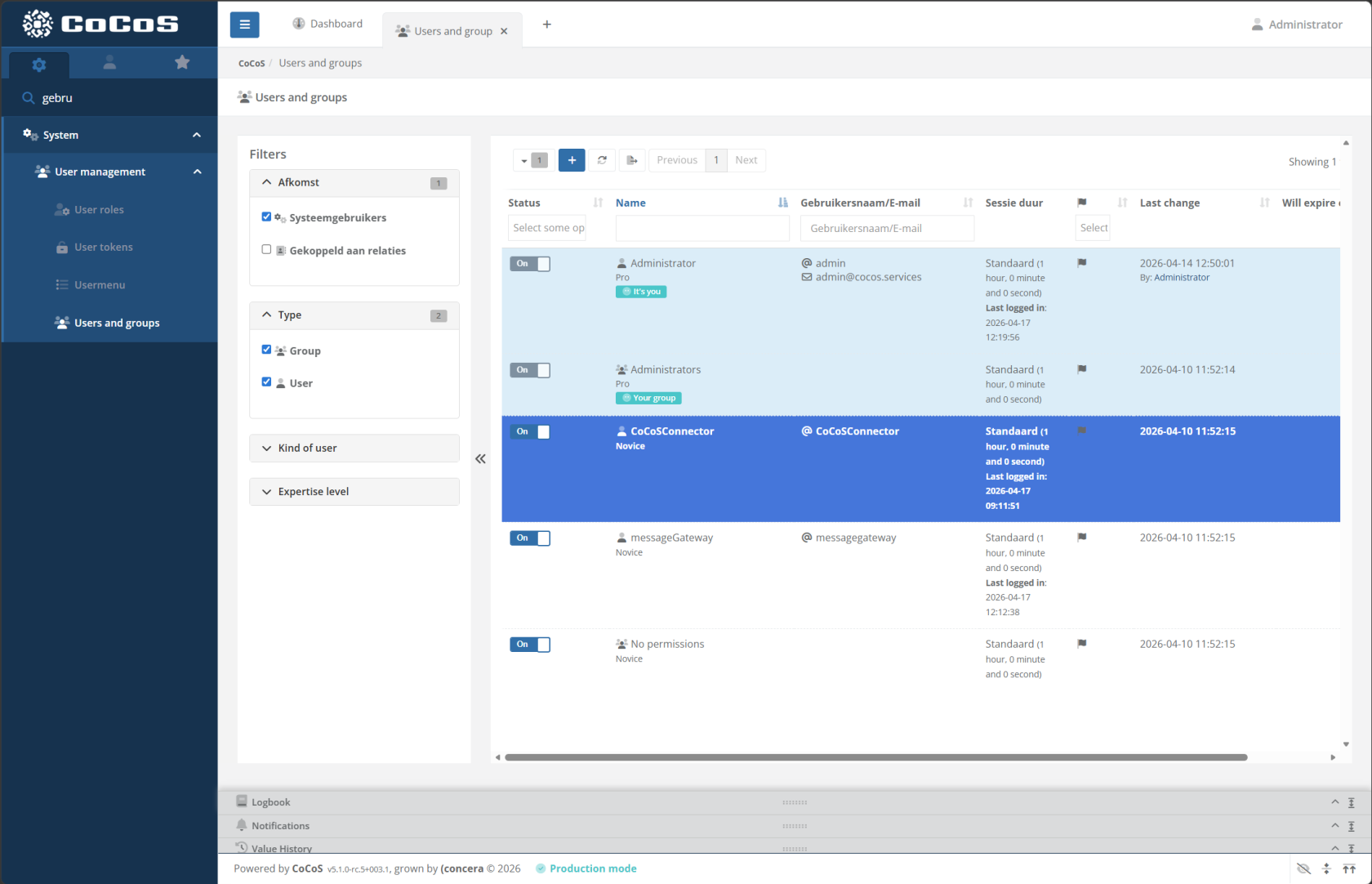Click the Status column sort icon
Image resolution: width=1372 pixels, height=884 pixels.
pos(598,203)
